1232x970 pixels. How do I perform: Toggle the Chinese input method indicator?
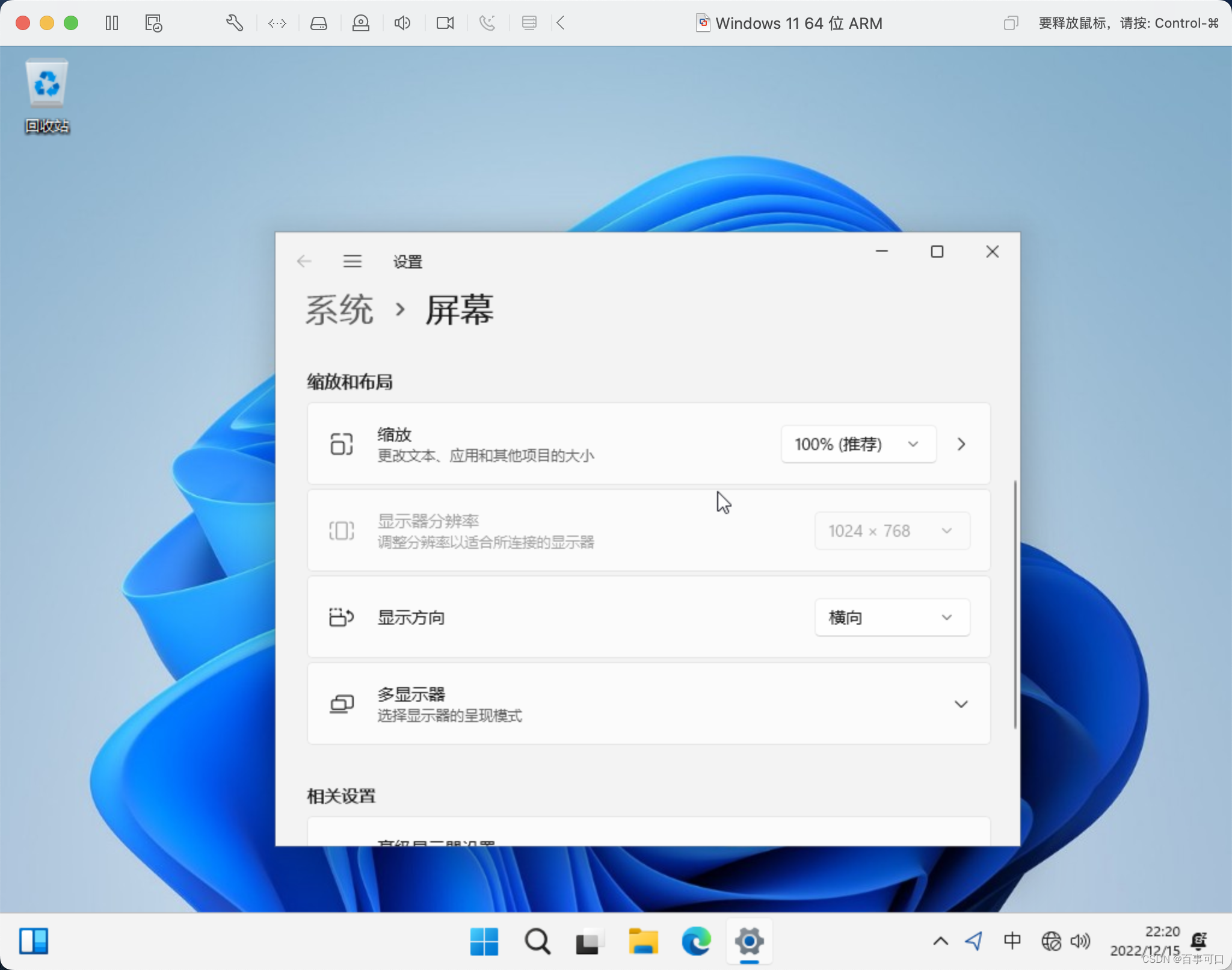[1012, 941]
